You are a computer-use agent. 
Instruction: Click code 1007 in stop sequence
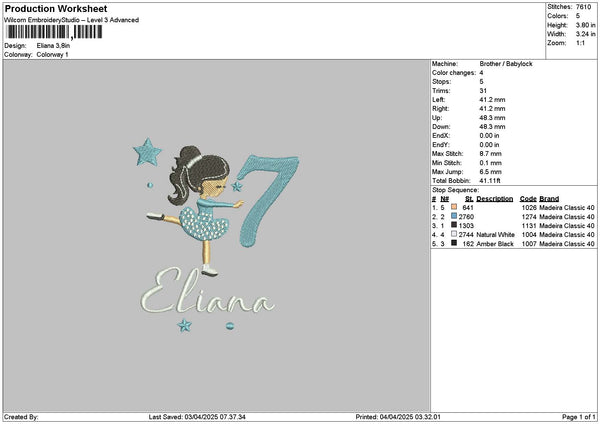click(529, 244)
